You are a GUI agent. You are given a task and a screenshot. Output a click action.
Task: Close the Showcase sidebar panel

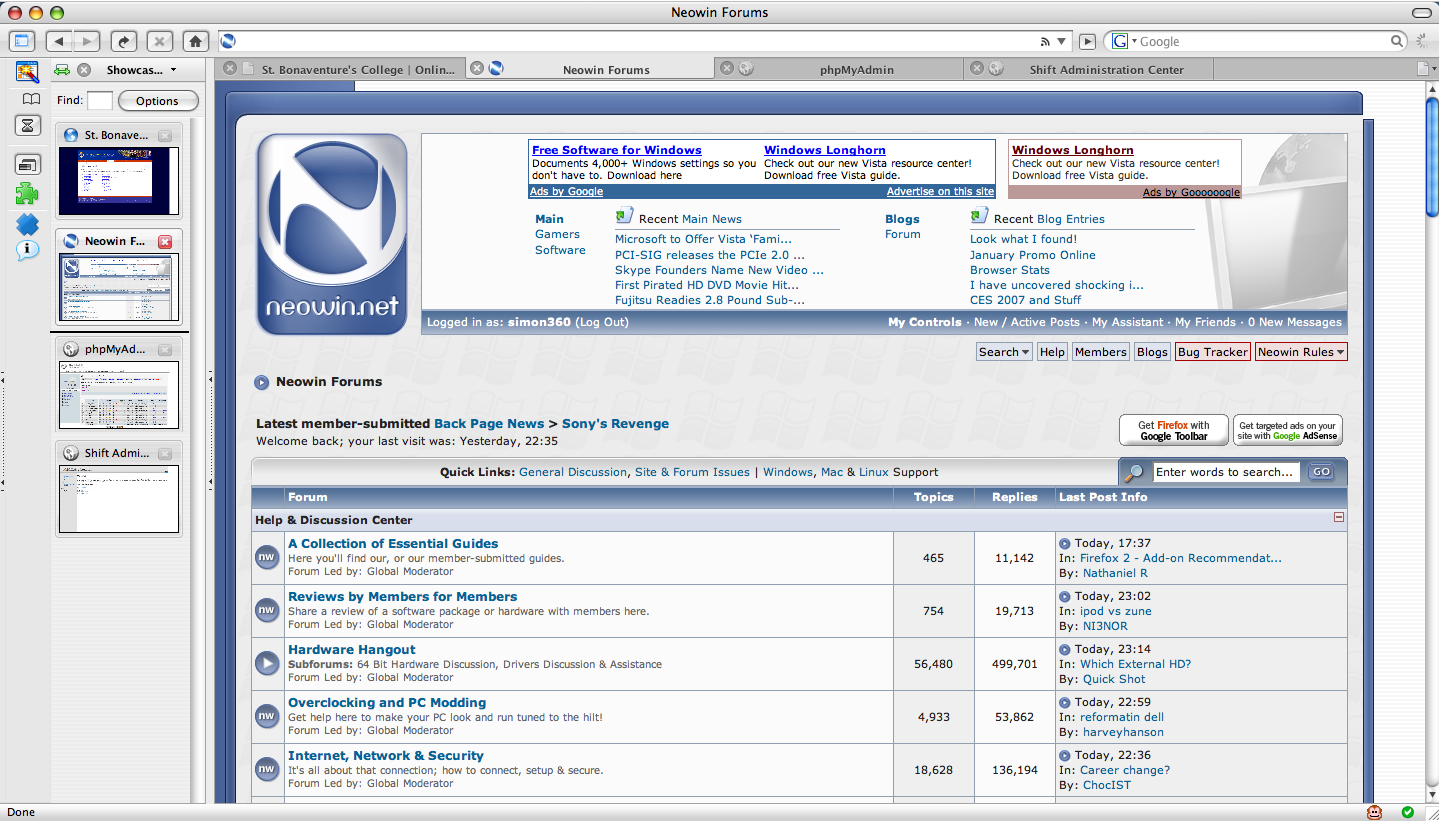coord(84,70)
